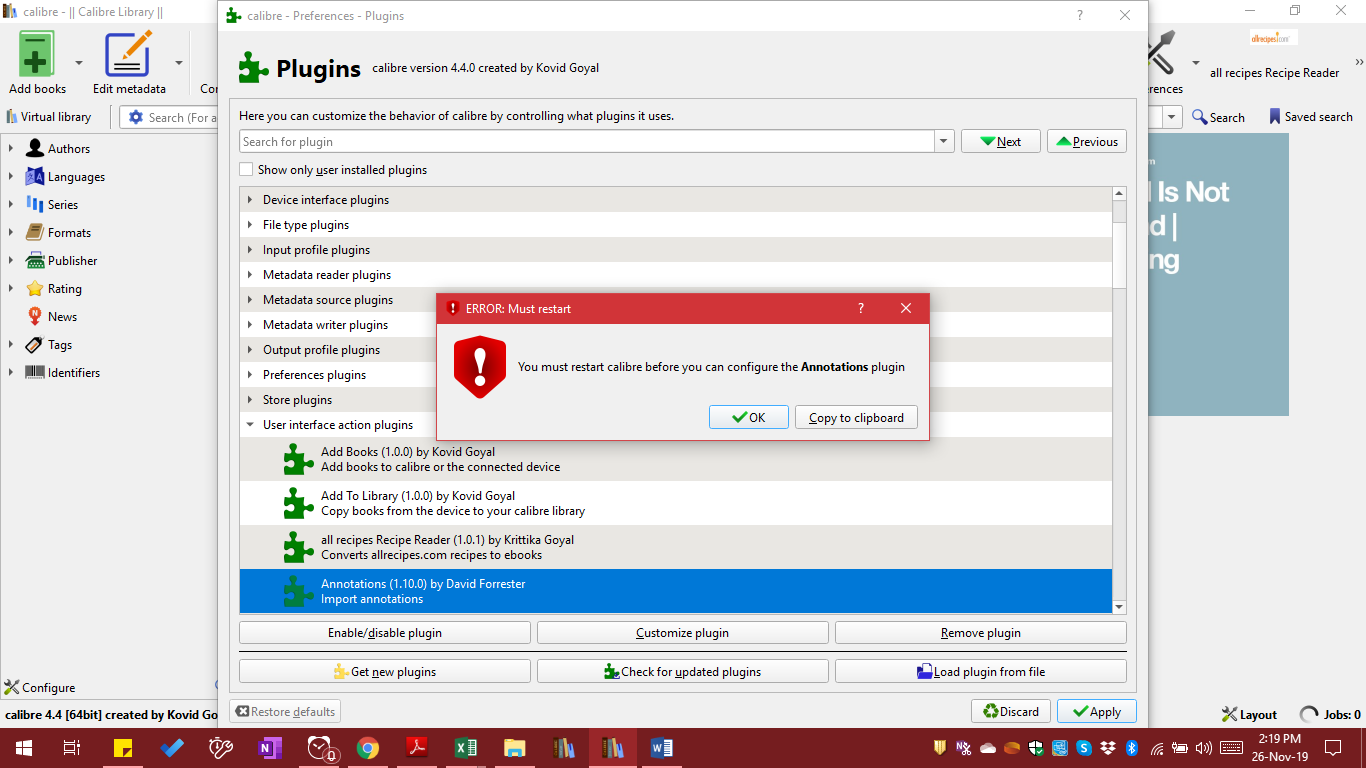Open the Jobs indicator in status bar

click(1330, 715)
